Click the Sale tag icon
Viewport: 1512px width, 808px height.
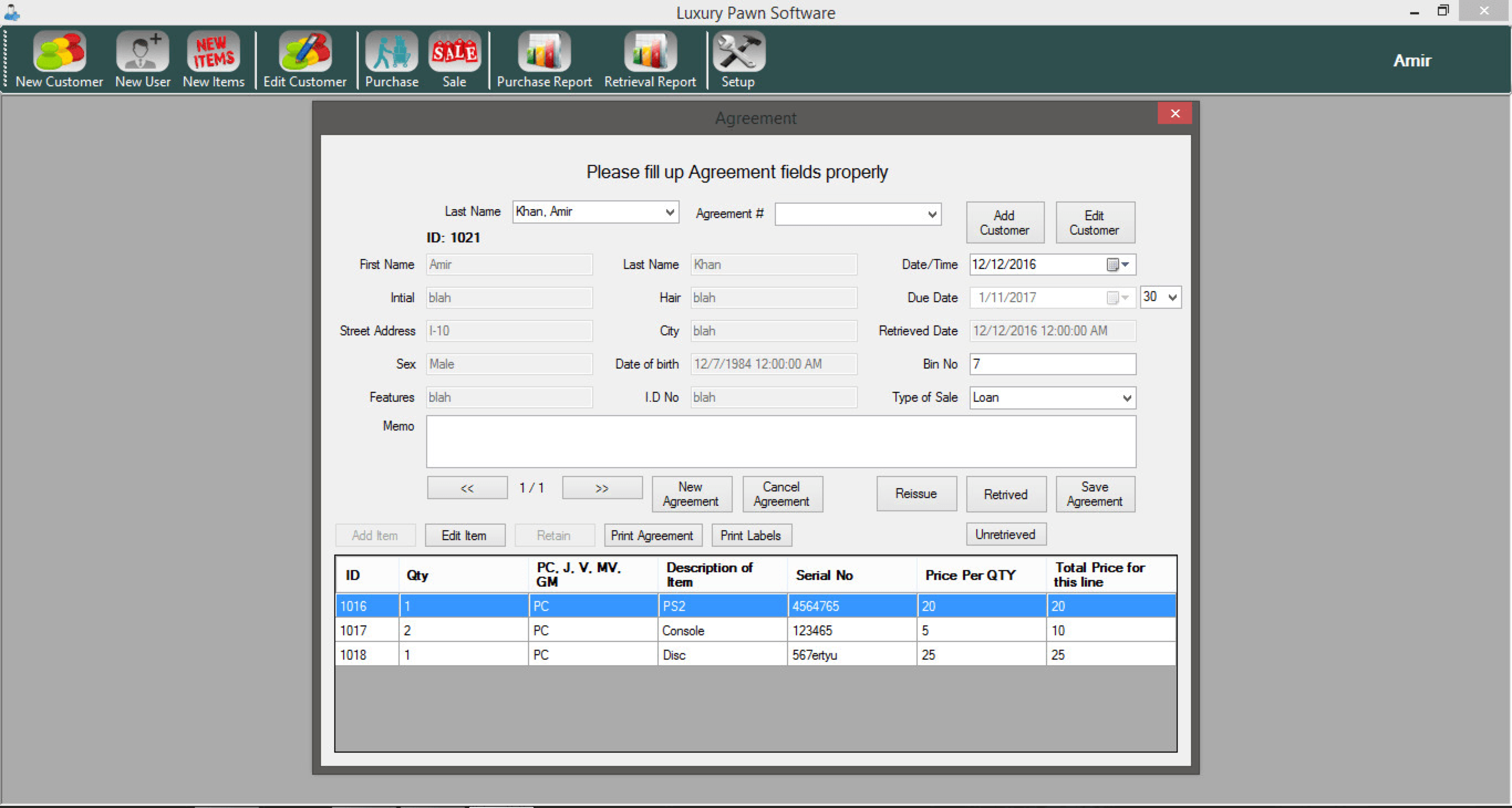click(454, 59)
